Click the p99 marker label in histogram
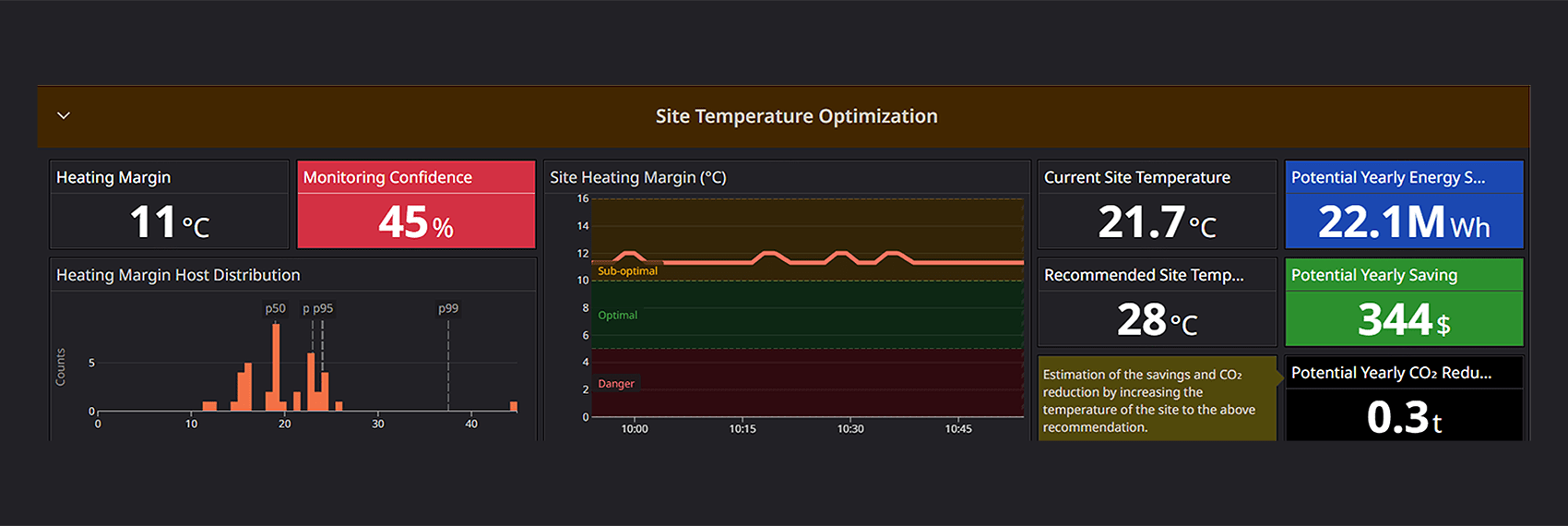The height and width of the screenshot is (526, 1568). (x=448, y=308)
